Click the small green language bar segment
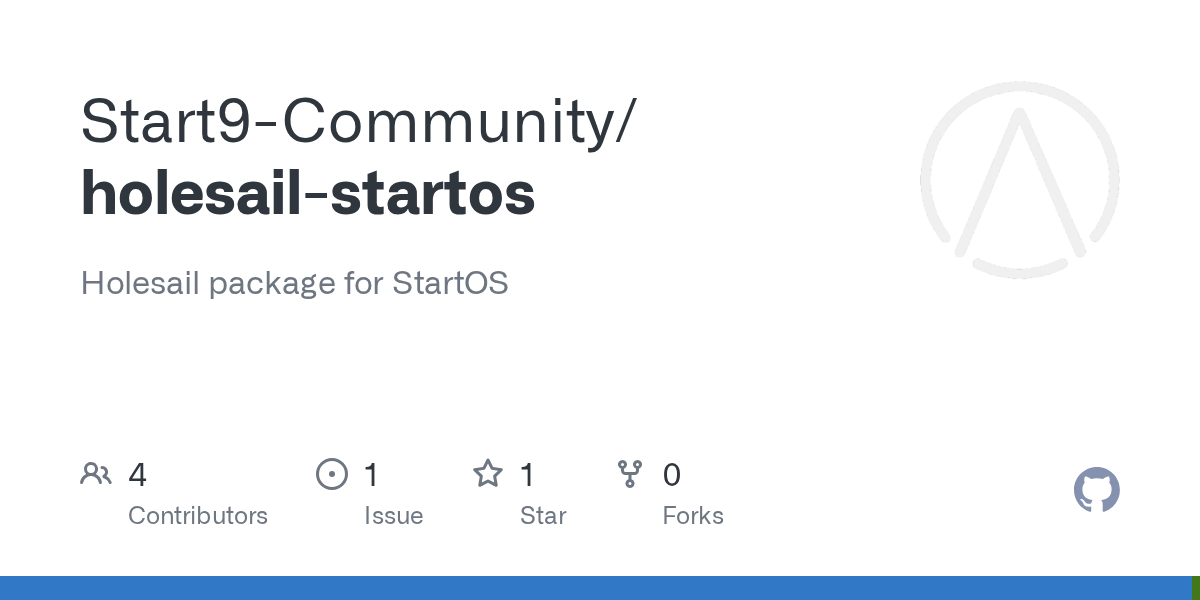The image size is (1200, 600). [x=1196, y=588]
